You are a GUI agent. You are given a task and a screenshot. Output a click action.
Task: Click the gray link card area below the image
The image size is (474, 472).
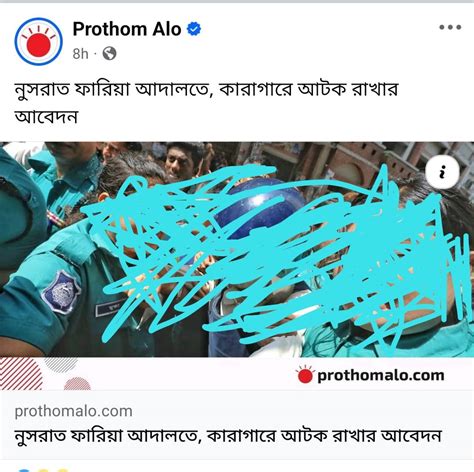click(x=237, y=425)
